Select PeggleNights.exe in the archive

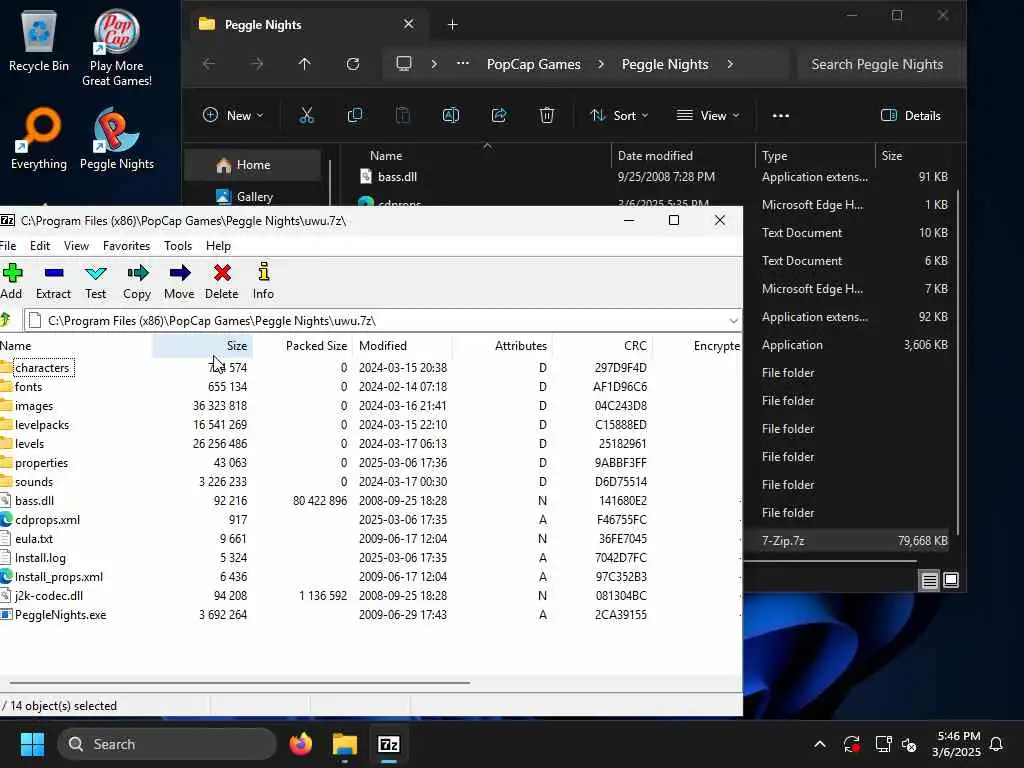[x=60, y=615]
